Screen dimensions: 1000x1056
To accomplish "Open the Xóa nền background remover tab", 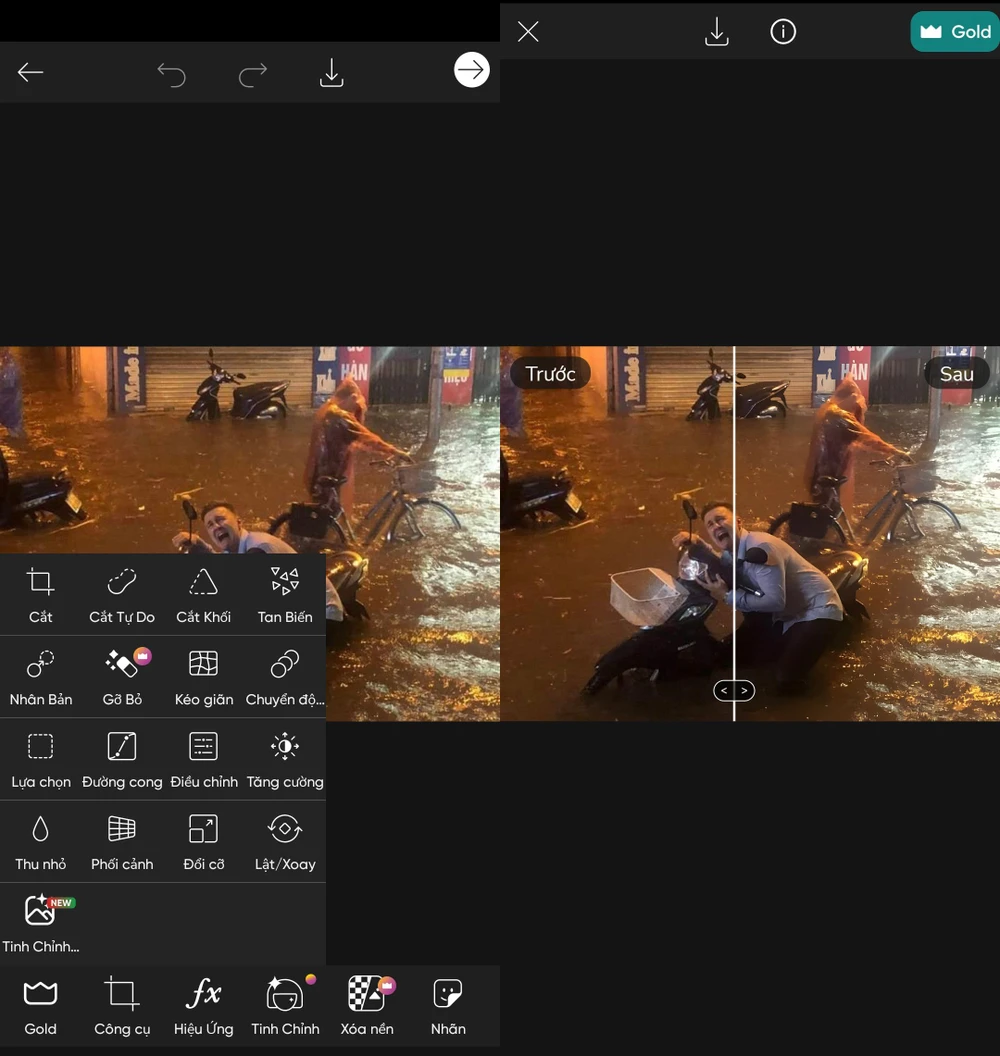I will click(x=366, y=1005).
